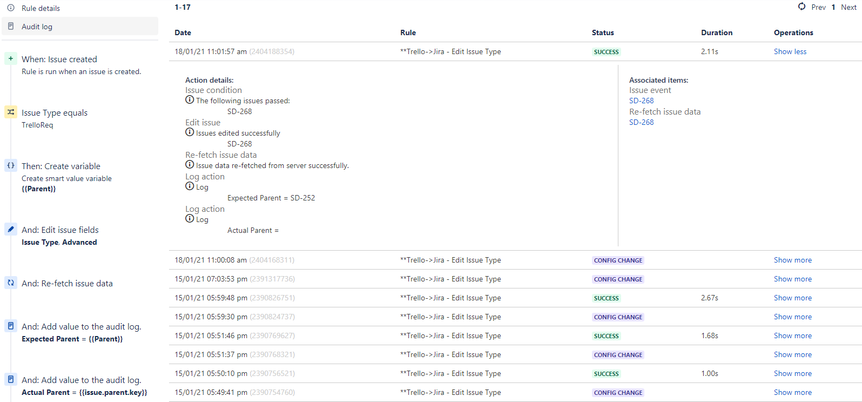Click the SUCCESS status badge on first row
The width and height of the screenshot is (862, 402).
pos(606,52)
